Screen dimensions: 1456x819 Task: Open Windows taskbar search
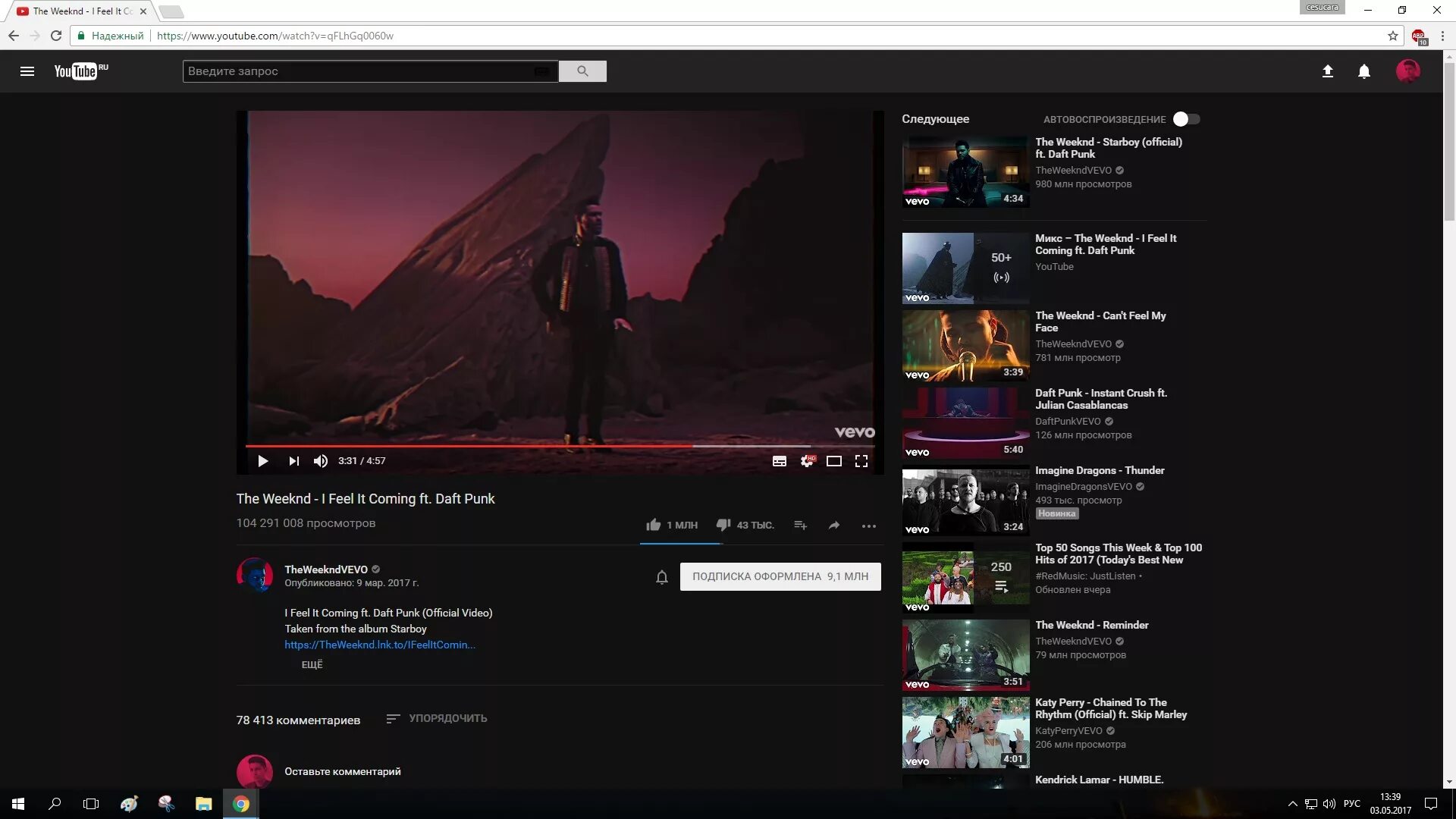tap(55, 804)
